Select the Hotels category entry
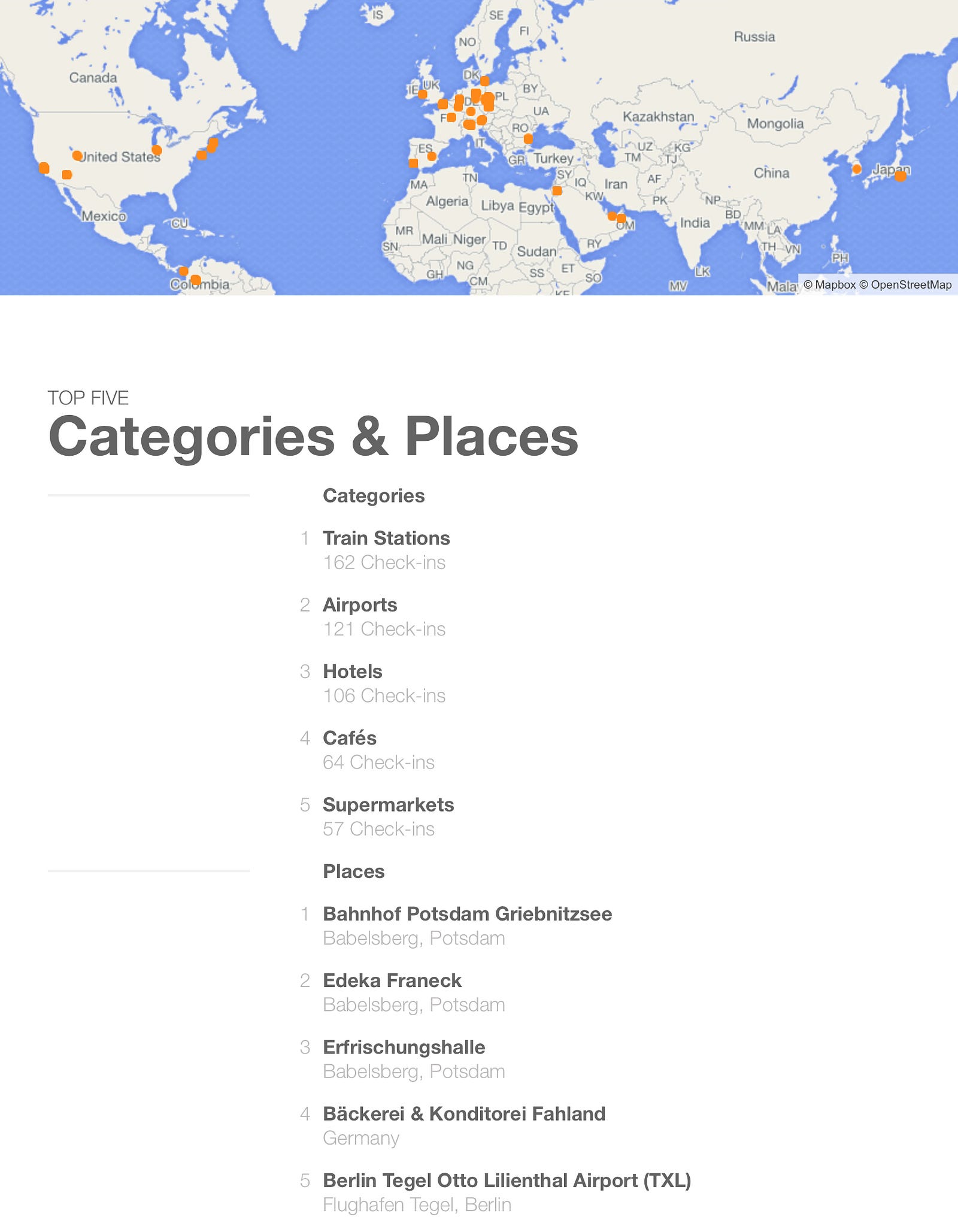The width and height of the screenshot is (958, 1232). coord(352,671)
